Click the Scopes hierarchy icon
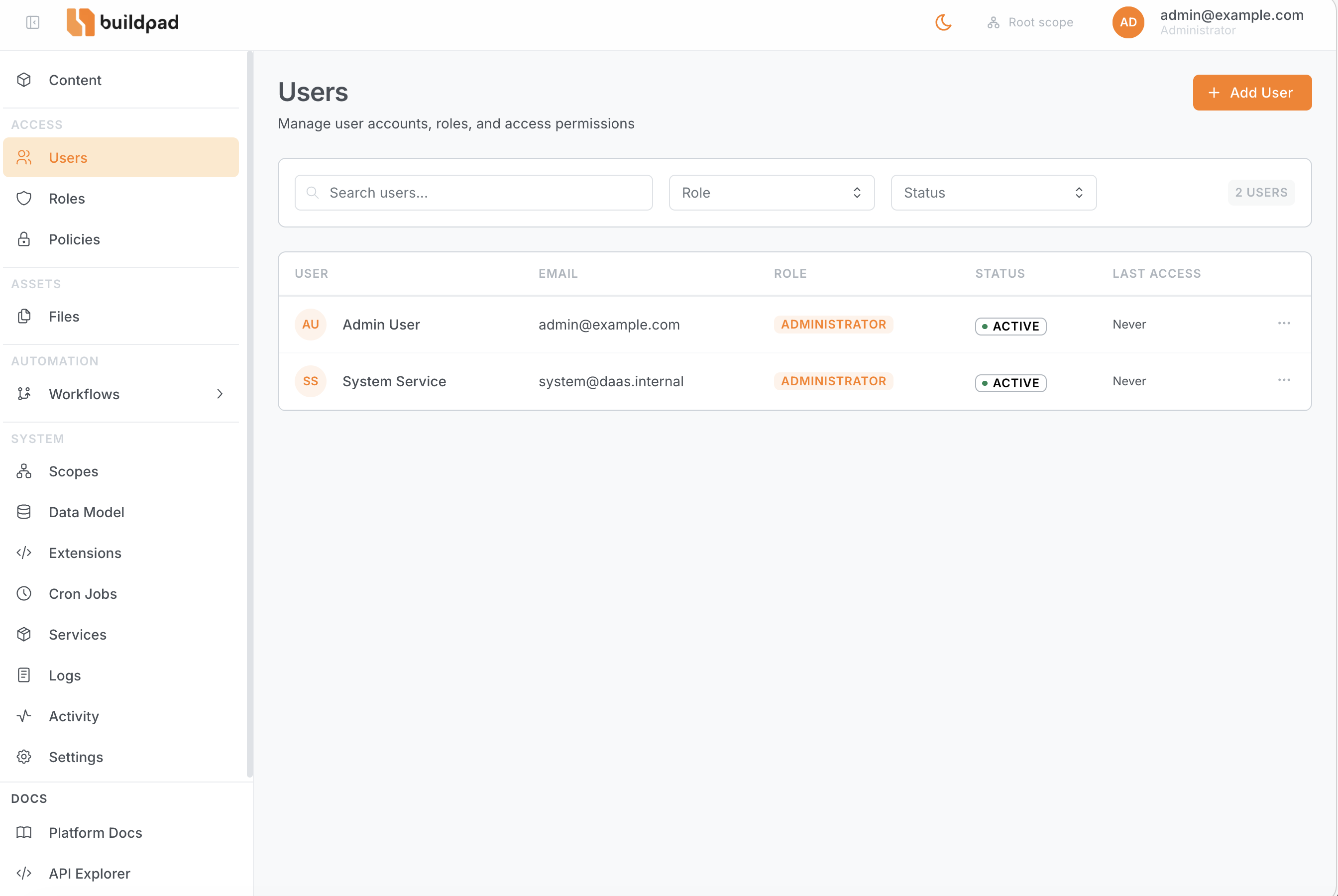 (x=24, y=471)
